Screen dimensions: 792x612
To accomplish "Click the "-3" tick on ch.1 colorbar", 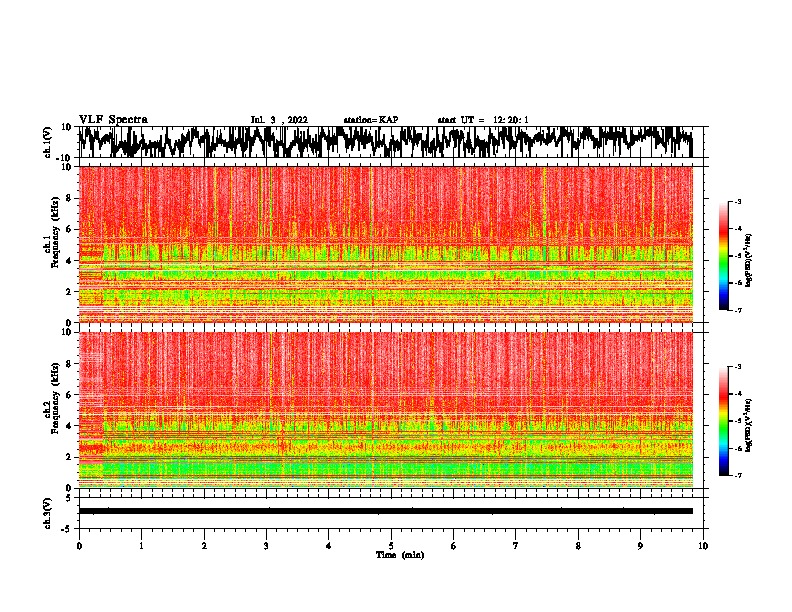I will point(737,202).
